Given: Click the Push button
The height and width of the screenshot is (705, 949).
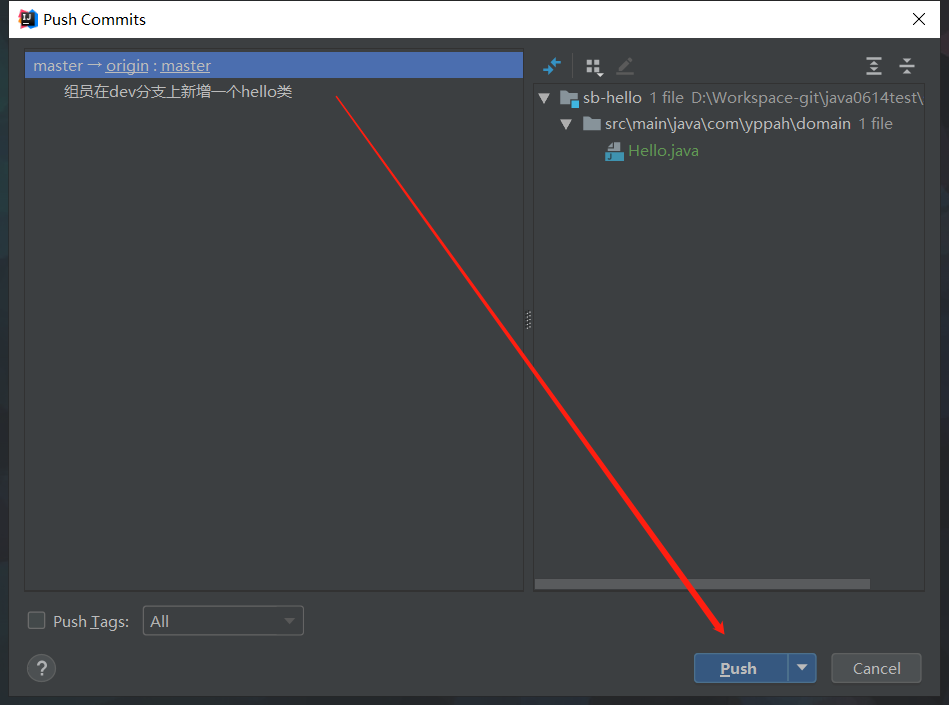Looking at the screenshot, I should click(x=740, y=668).
